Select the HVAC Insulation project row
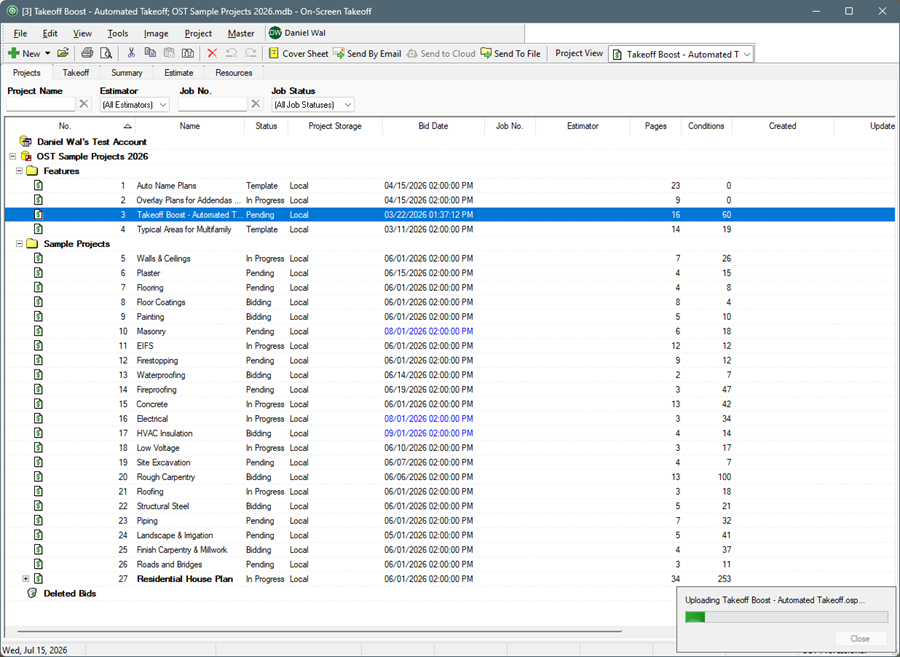Viewport: 900px width, 657px height. click(x=449, y=433)
